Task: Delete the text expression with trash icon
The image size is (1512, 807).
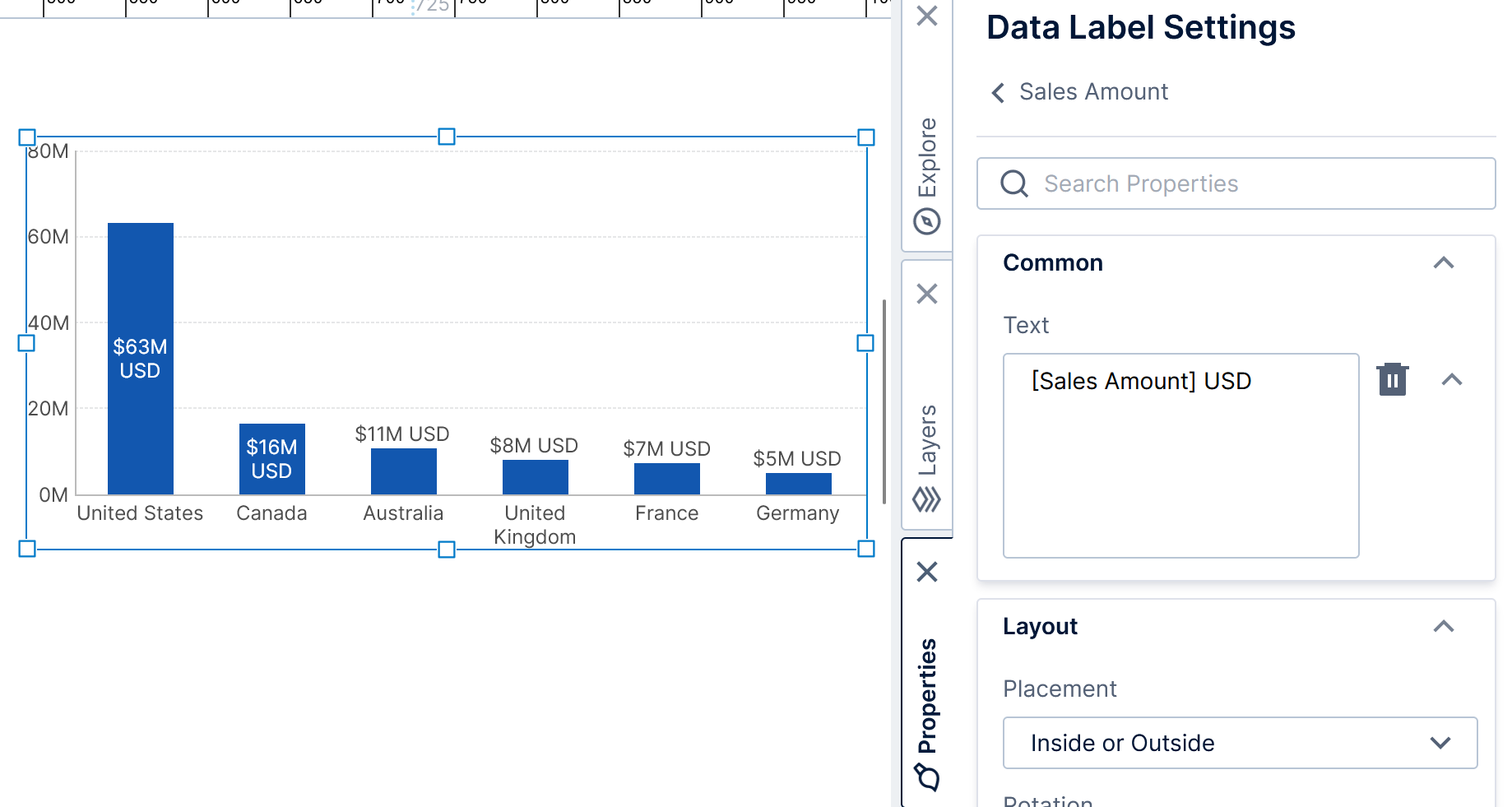Action: pos(1392,379)
